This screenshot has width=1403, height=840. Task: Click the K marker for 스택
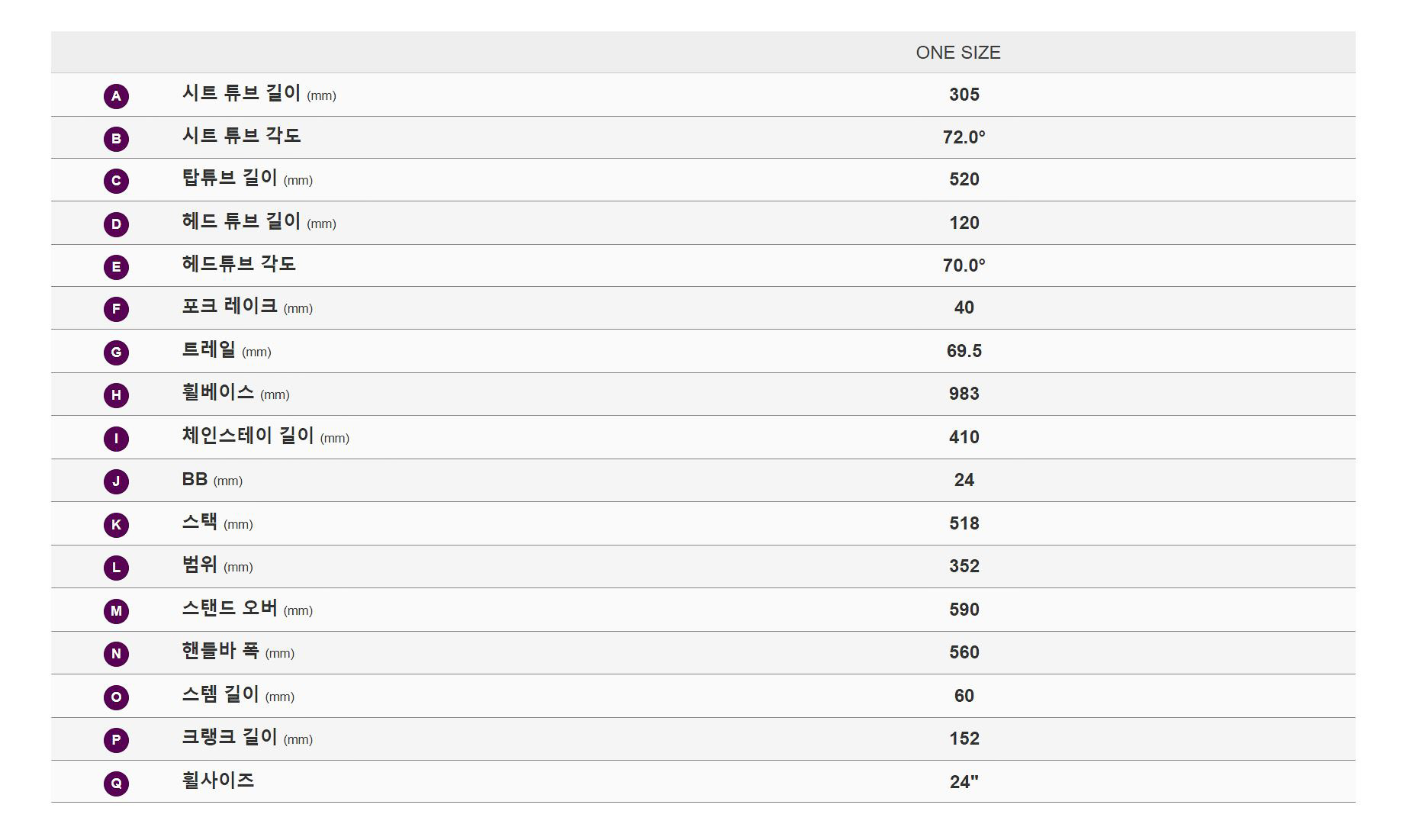(116, 525)
